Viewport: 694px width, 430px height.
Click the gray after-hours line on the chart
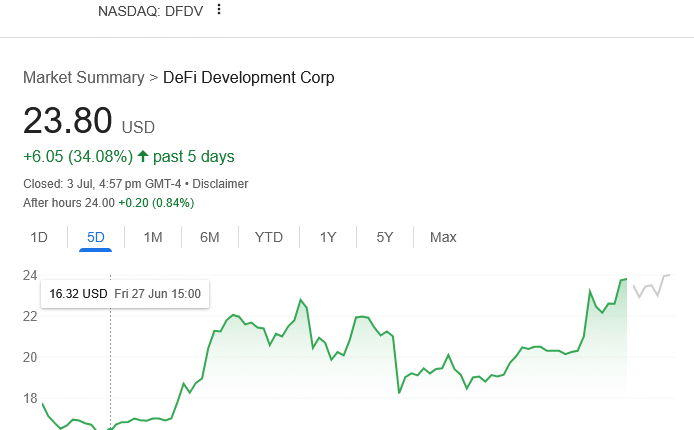click(x=650, y=288)
